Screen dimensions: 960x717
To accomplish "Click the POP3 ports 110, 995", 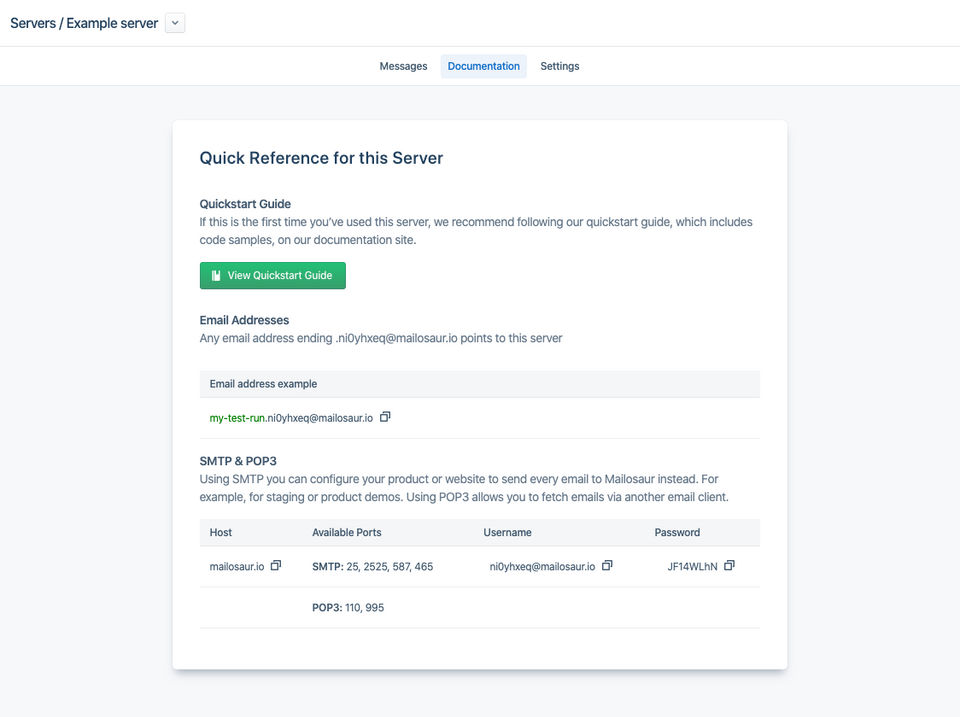I will [348, 607].
